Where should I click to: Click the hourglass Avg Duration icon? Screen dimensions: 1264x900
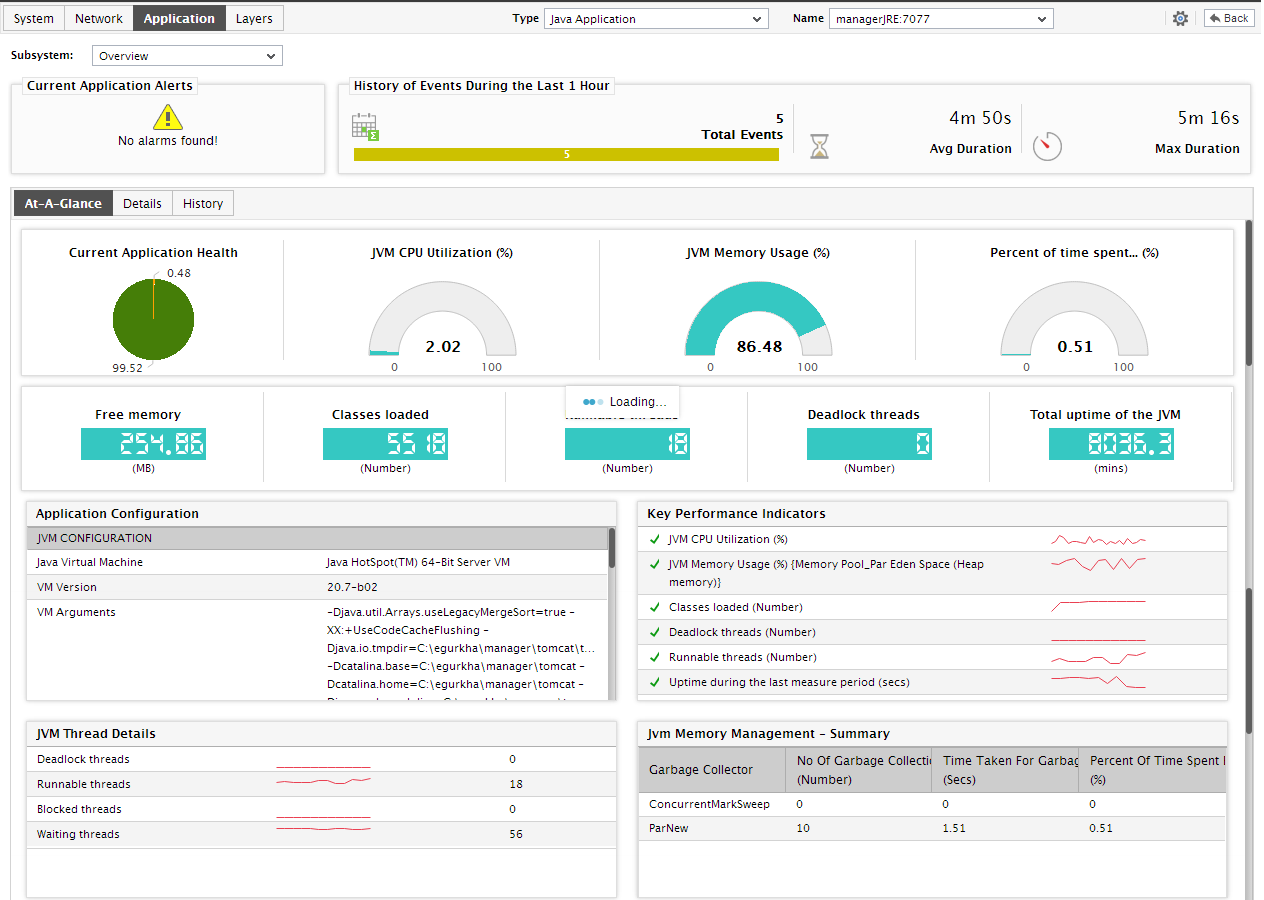tap(819, 147)
